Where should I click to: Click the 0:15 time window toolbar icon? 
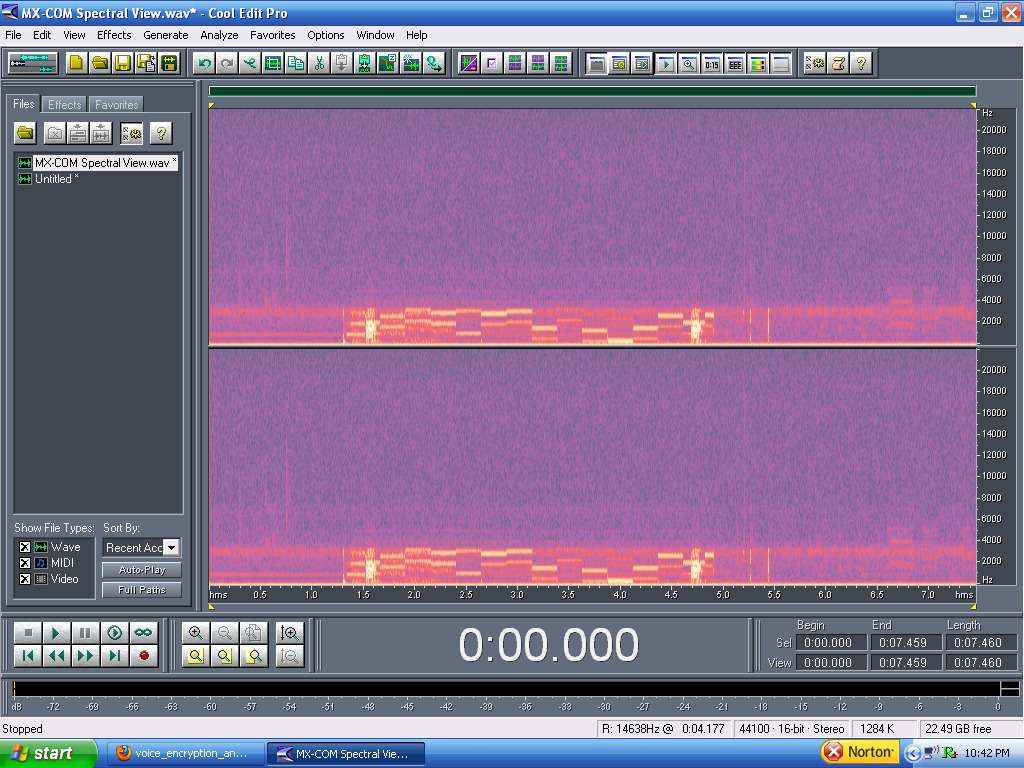coord(712,63)
